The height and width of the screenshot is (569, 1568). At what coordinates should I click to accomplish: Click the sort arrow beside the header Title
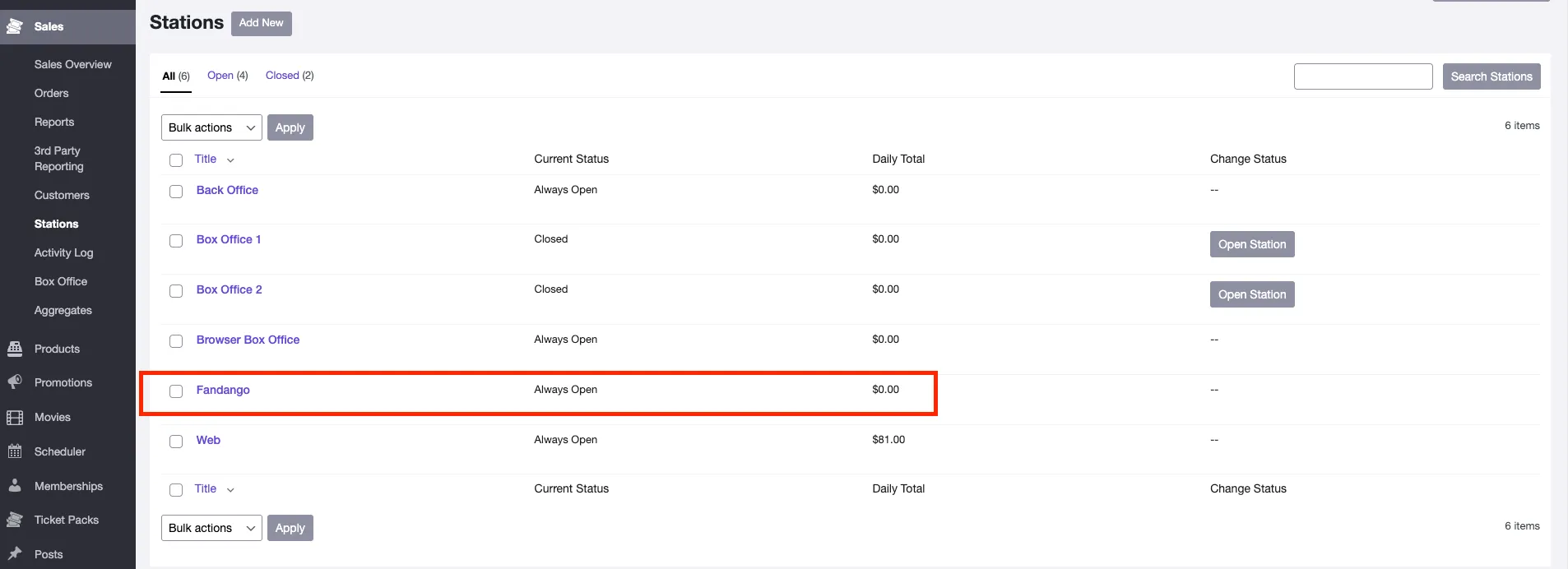tap(230, 160)
